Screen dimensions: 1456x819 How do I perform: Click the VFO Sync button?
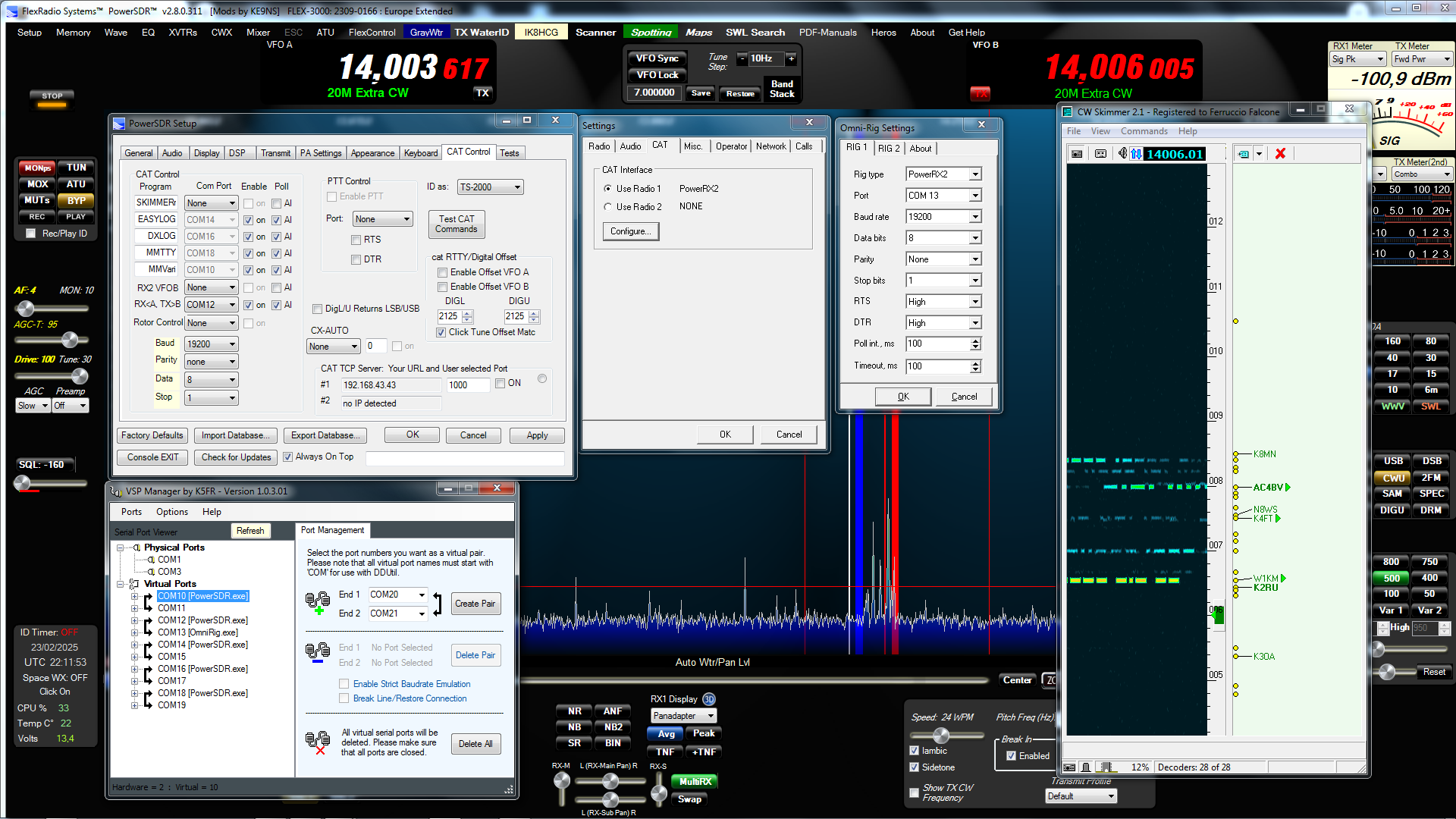click(x=657, y=58)
